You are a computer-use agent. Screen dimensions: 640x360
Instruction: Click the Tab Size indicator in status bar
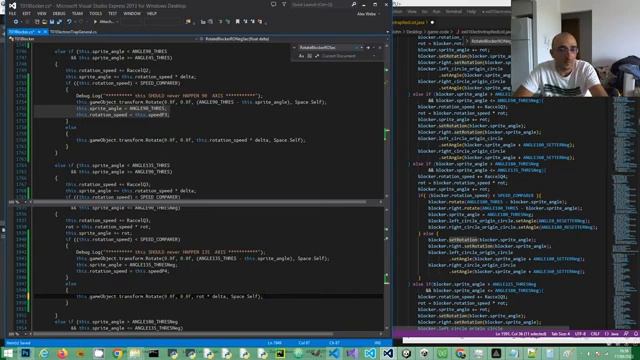click(560, 334)
